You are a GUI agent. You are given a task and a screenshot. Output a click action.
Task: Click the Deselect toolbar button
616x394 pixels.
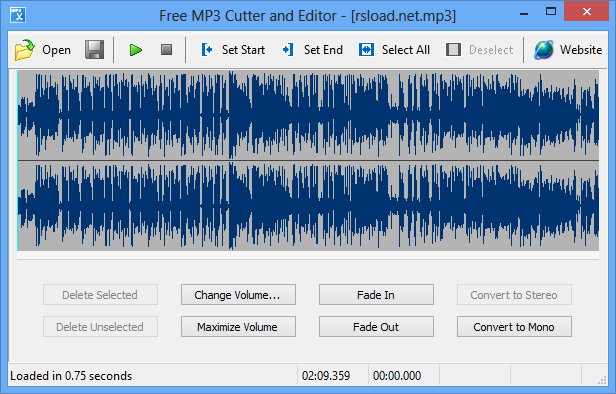479,50
